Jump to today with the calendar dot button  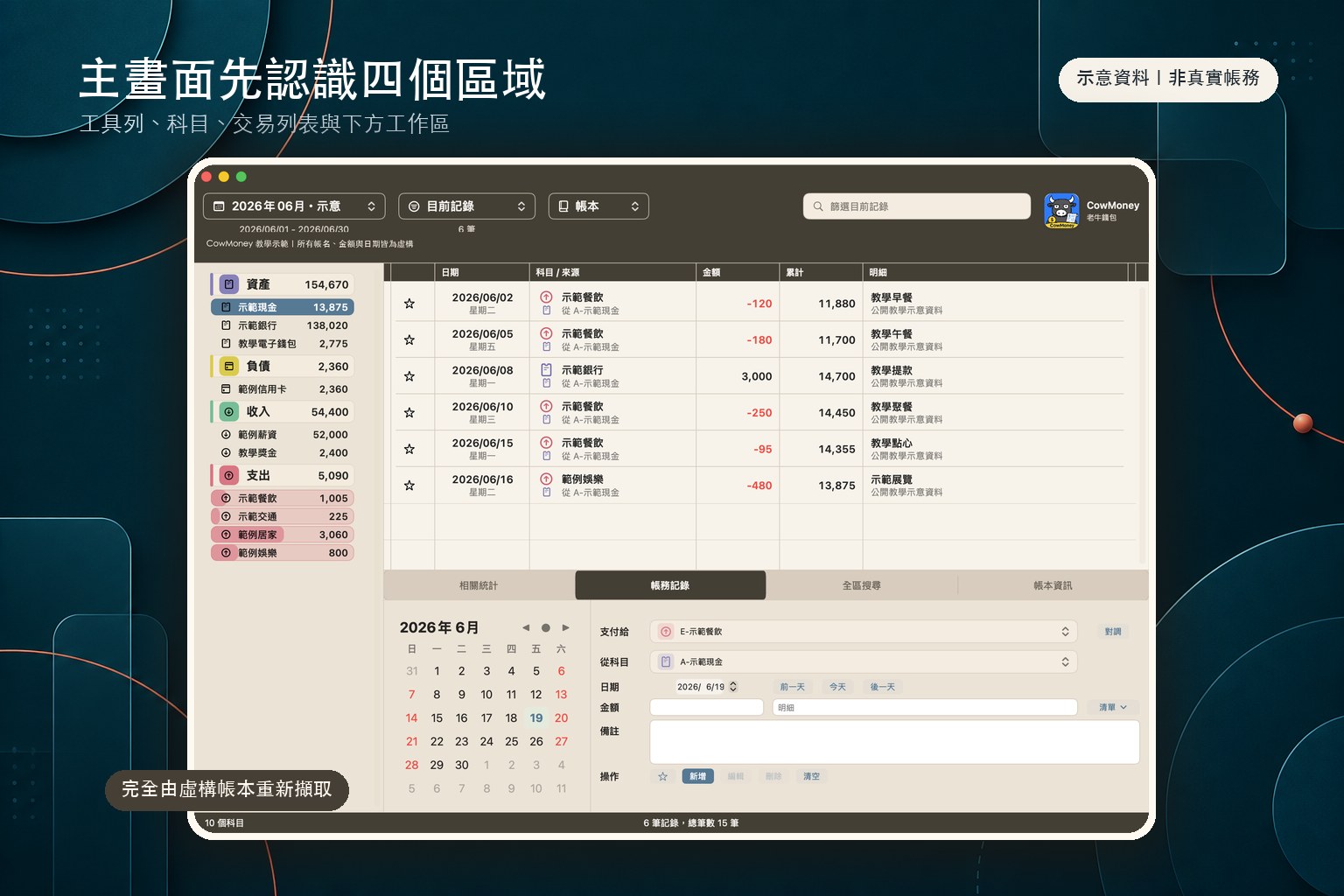546,627
